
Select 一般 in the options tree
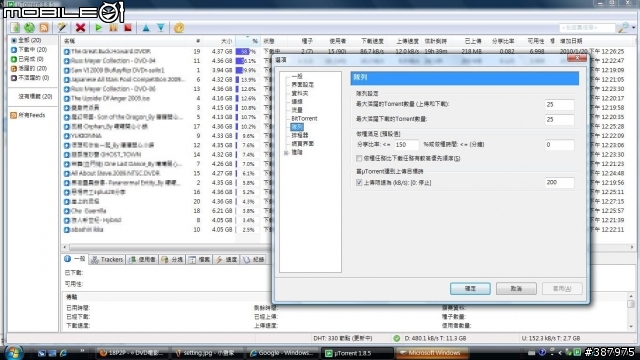(x=297, y=76)
